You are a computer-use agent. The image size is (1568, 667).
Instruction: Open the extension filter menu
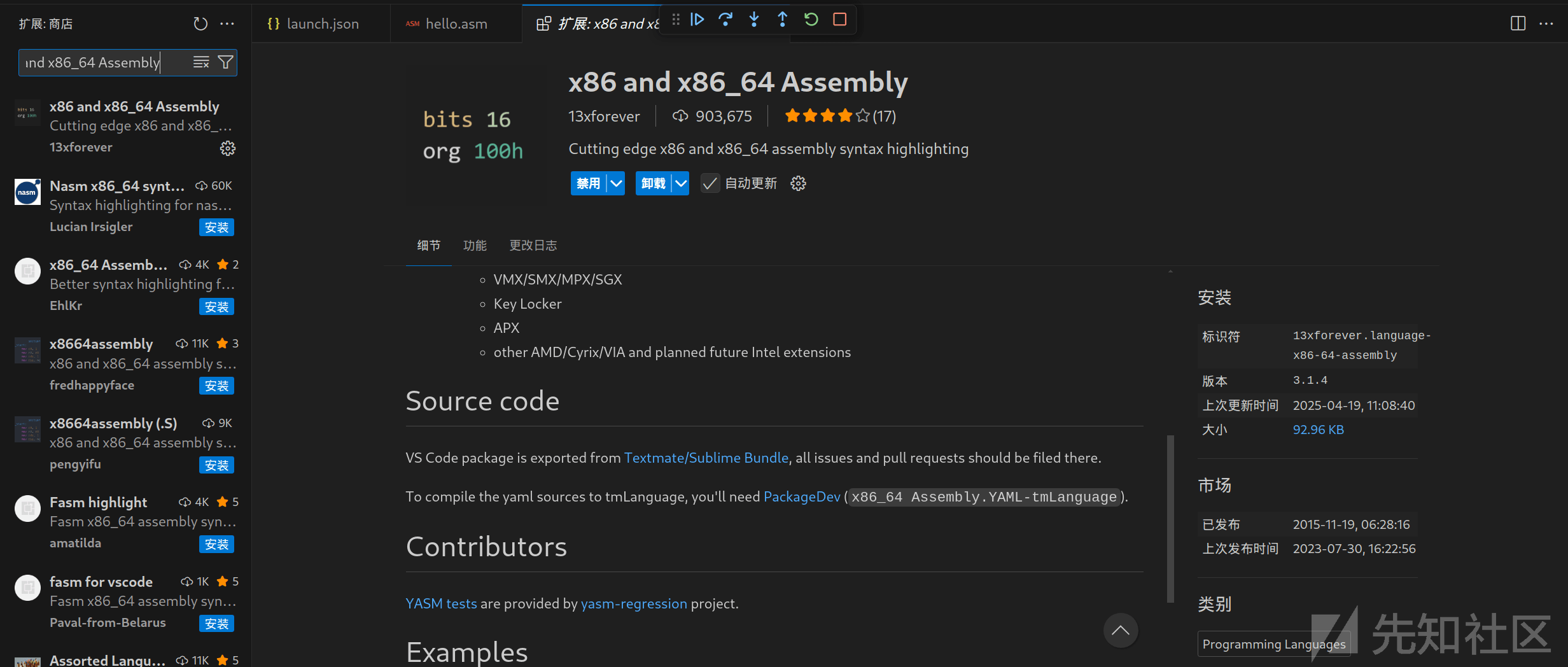point(225,62)
